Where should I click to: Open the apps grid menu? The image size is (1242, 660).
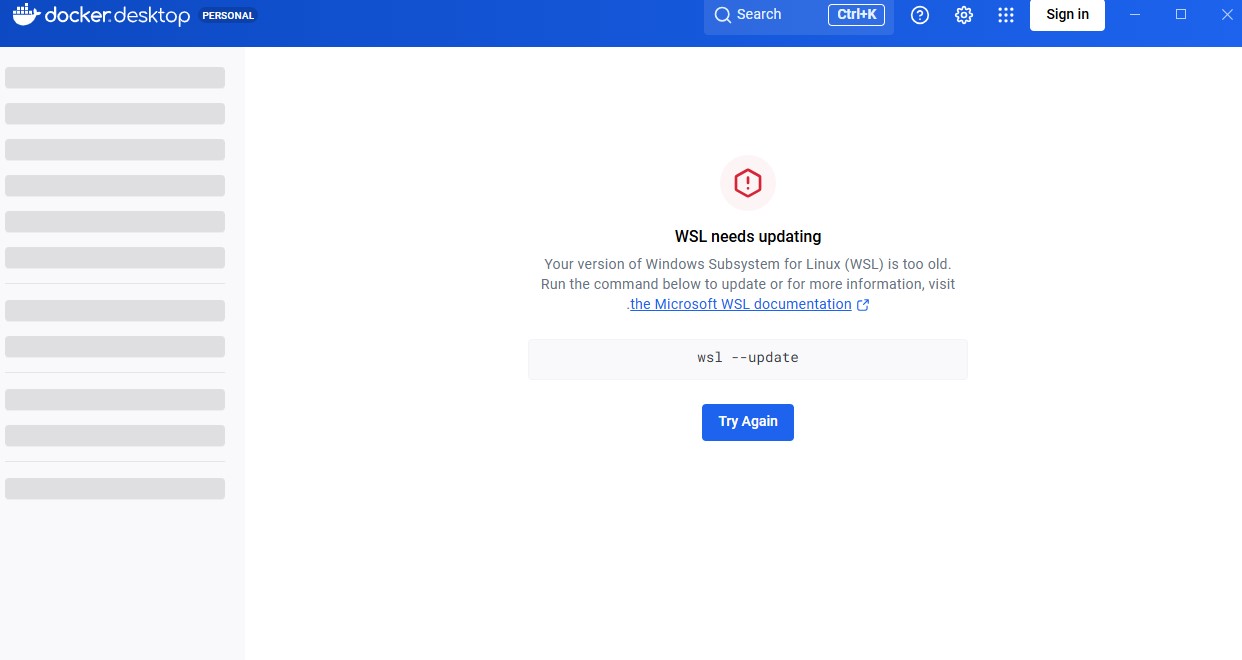1006,15
